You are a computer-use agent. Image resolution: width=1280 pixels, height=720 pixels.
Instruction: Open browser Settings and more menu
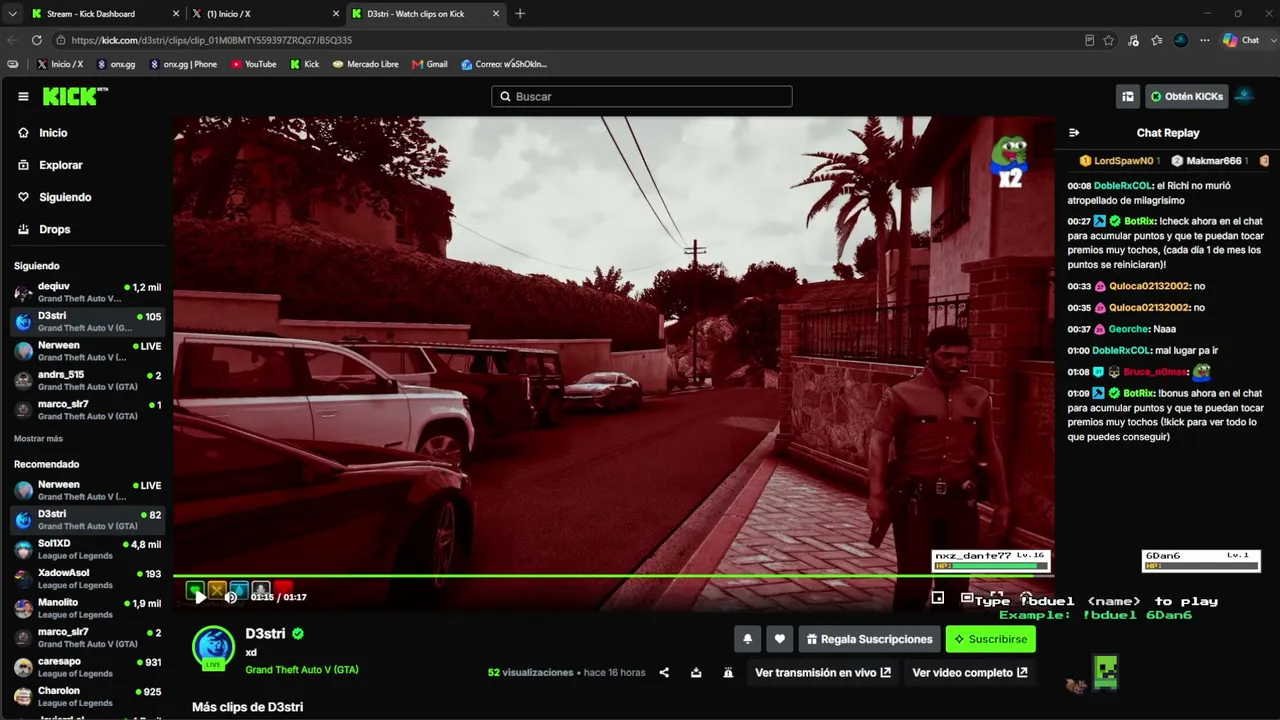tap(1205, 40)
